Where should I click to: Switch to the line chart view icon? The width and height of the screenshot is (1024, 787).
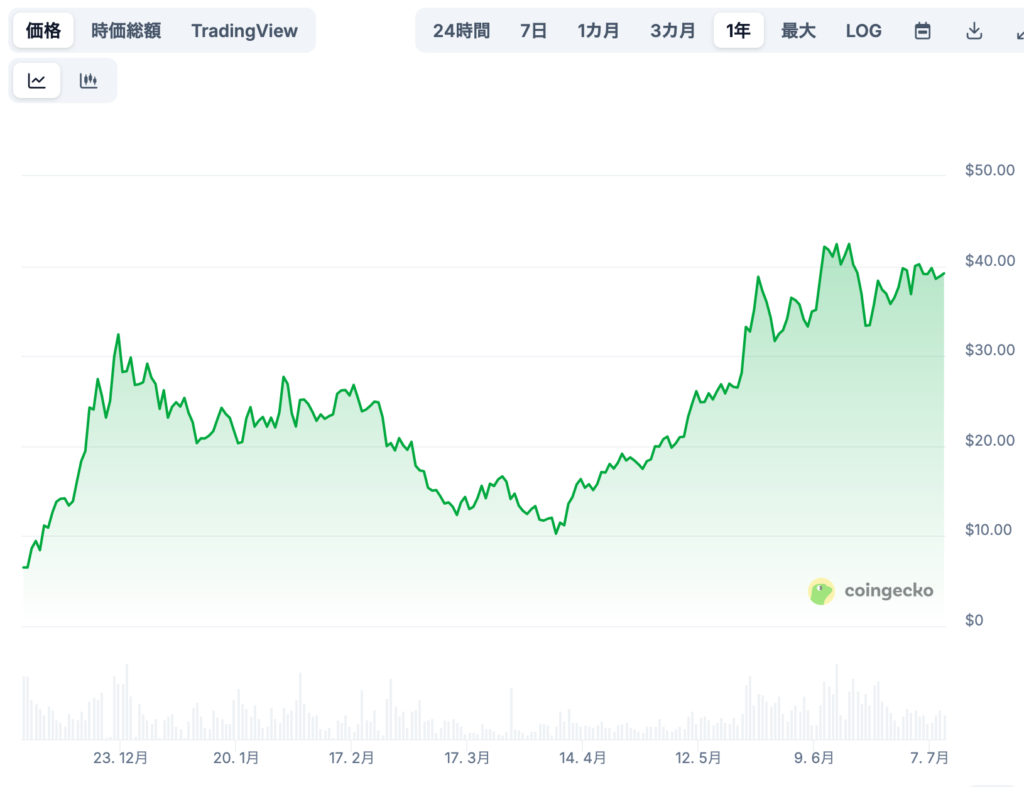(x=37, y=80)
